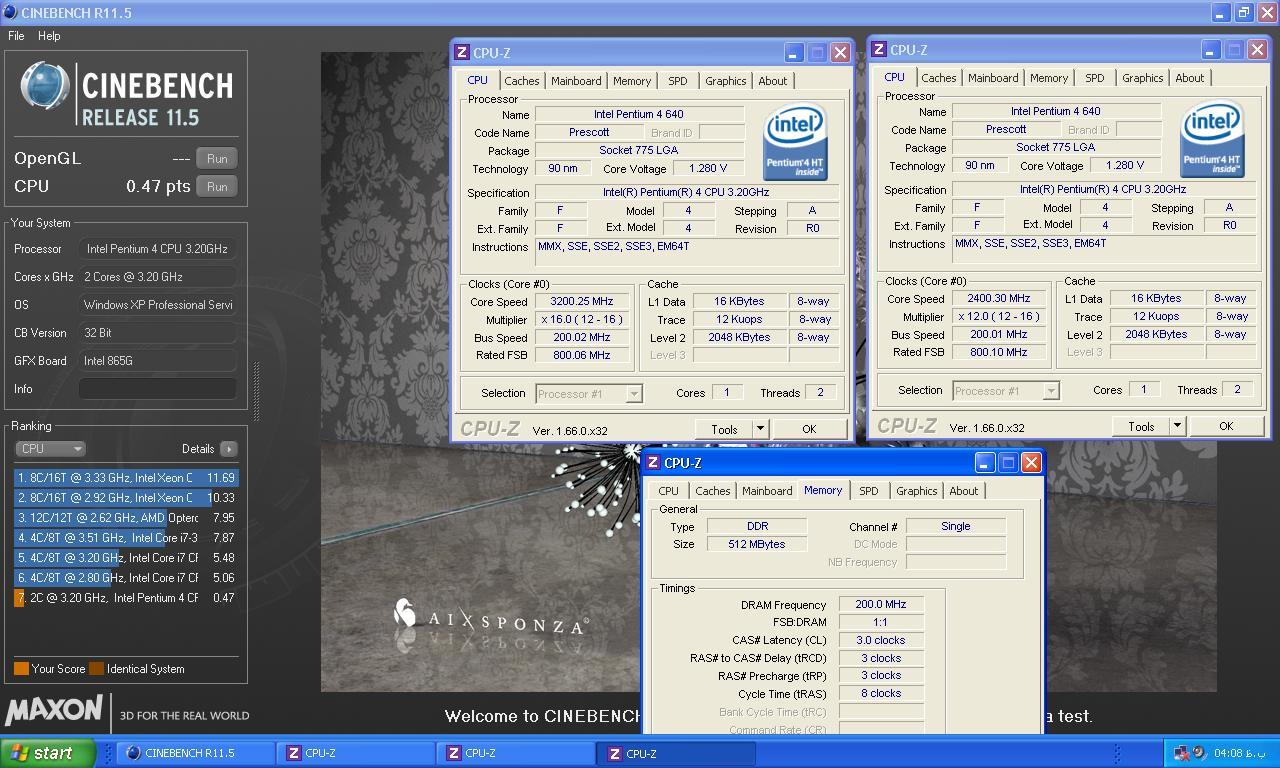
Task: Click the CPU-Z title icon of the Memory window
Action: (x=653, y=463)
